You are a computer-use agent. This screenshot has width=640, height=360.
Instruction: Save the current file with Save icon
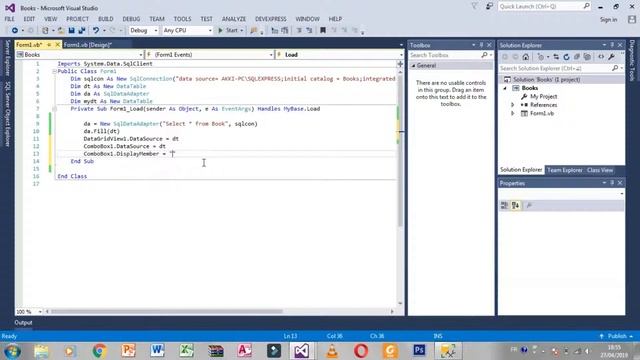pos(71,31)
